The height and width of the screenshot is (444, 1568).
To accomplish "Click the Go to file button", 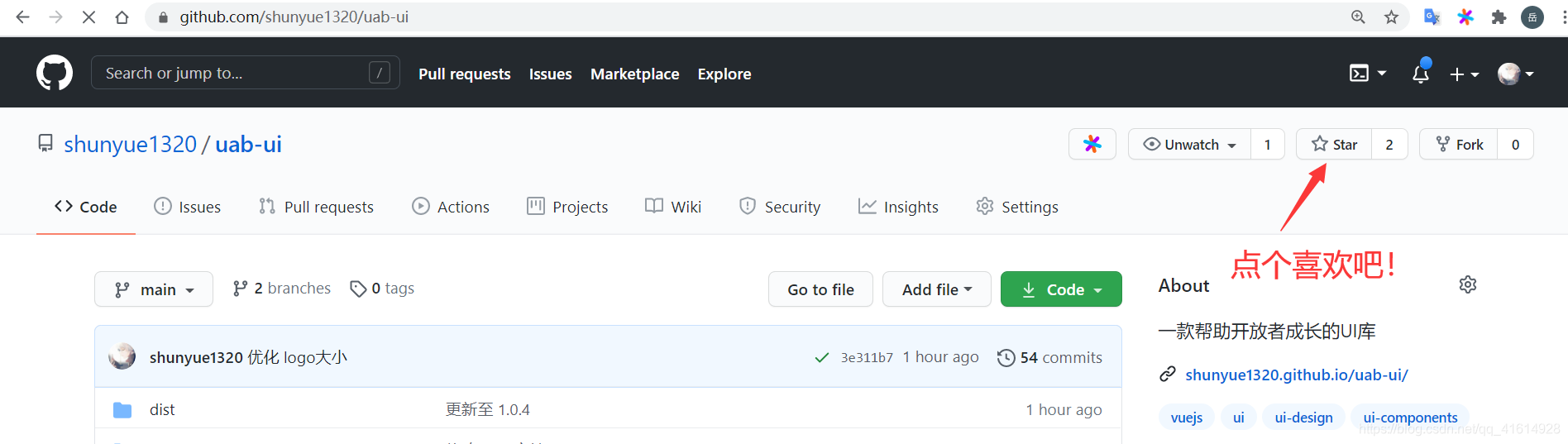I will tap(820, 289).
